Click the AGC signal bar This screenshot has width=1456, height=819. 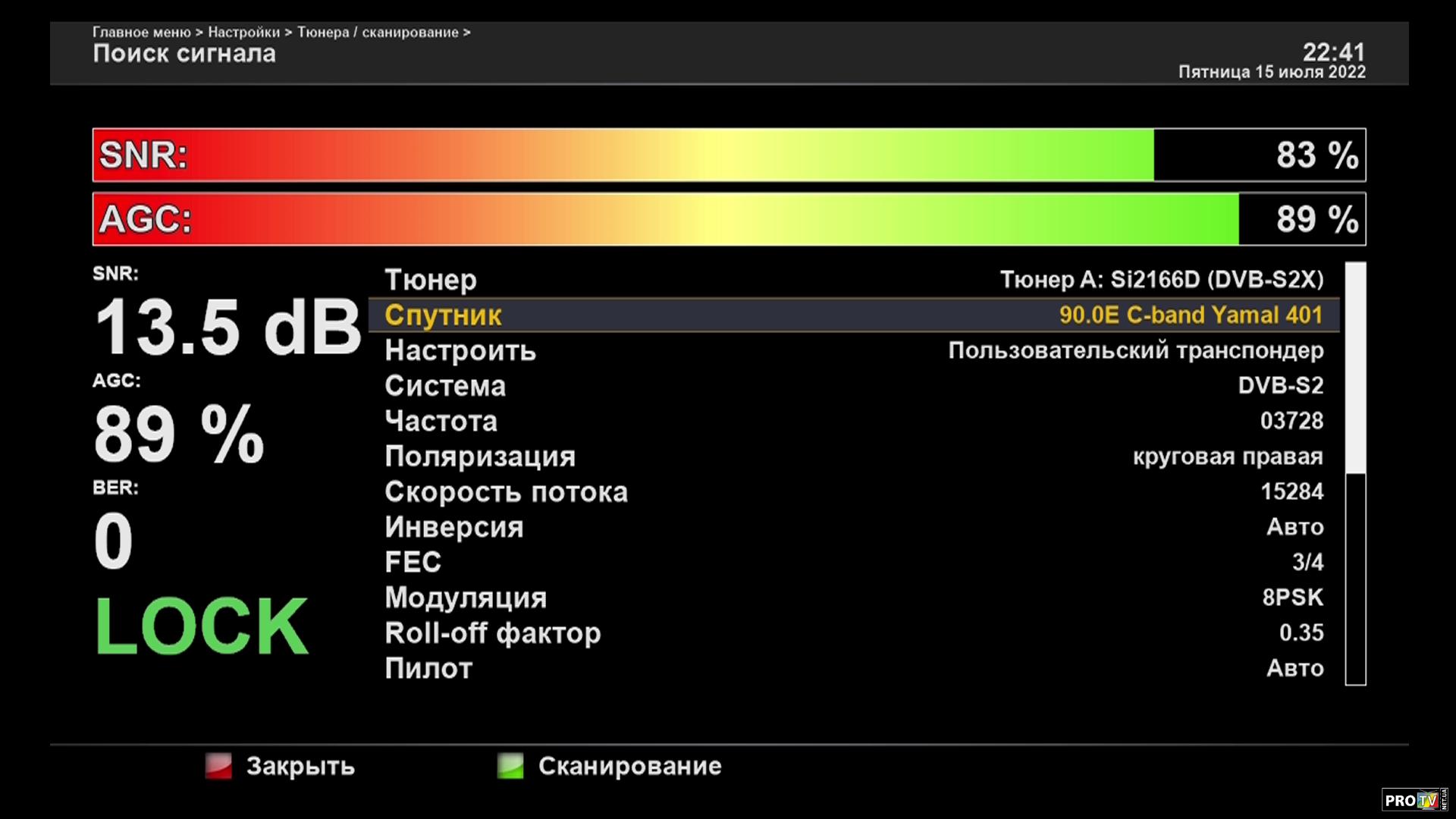click(728, 219)
